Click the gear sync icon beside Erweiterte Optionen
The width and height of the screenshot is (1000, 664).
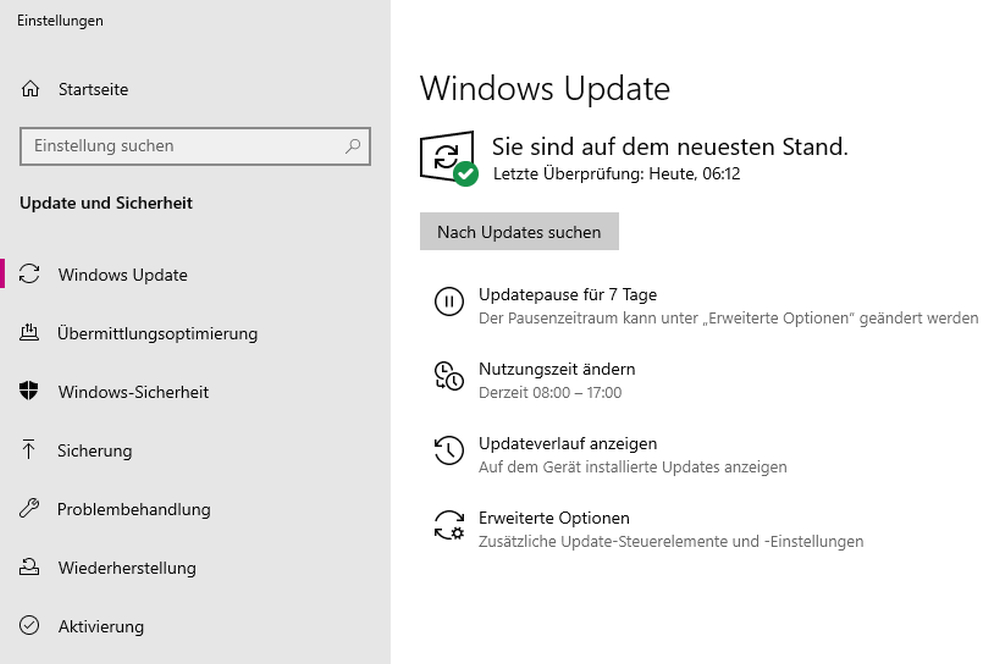click(x=449, y=525)
